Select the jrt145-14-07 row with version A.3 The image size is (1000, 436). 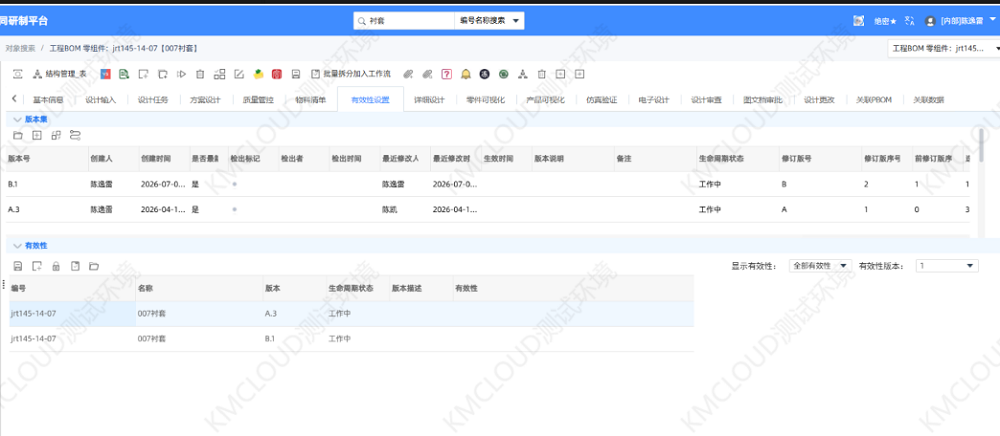(x=351, y=314)
